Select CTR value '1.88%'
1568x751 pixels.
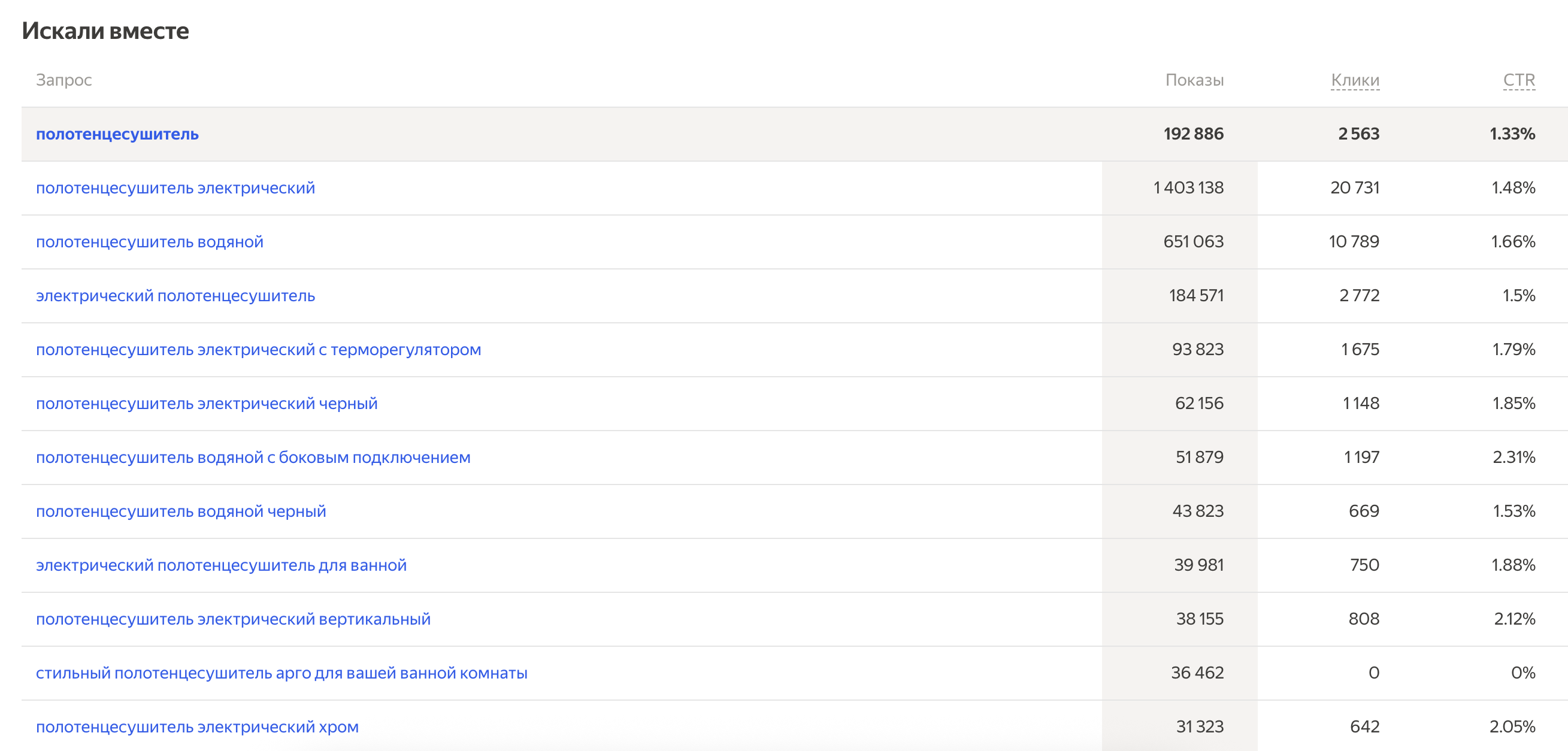pos(1513,565)
